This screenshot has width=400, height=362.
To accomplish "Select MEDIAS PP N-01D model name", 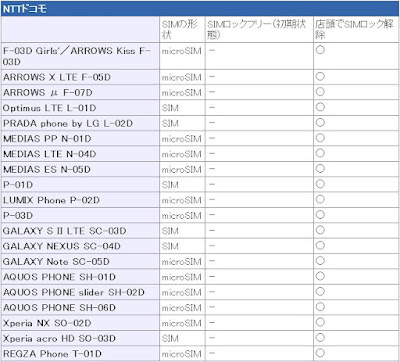I will pos(47,139).
